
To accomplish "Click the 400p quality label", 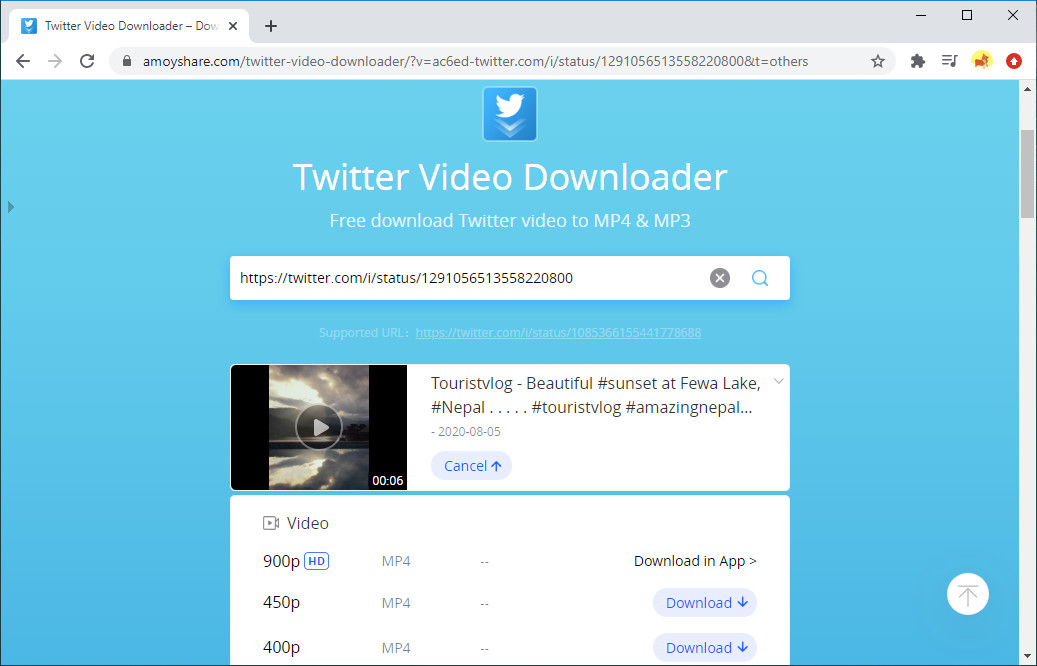I will 281,647.
